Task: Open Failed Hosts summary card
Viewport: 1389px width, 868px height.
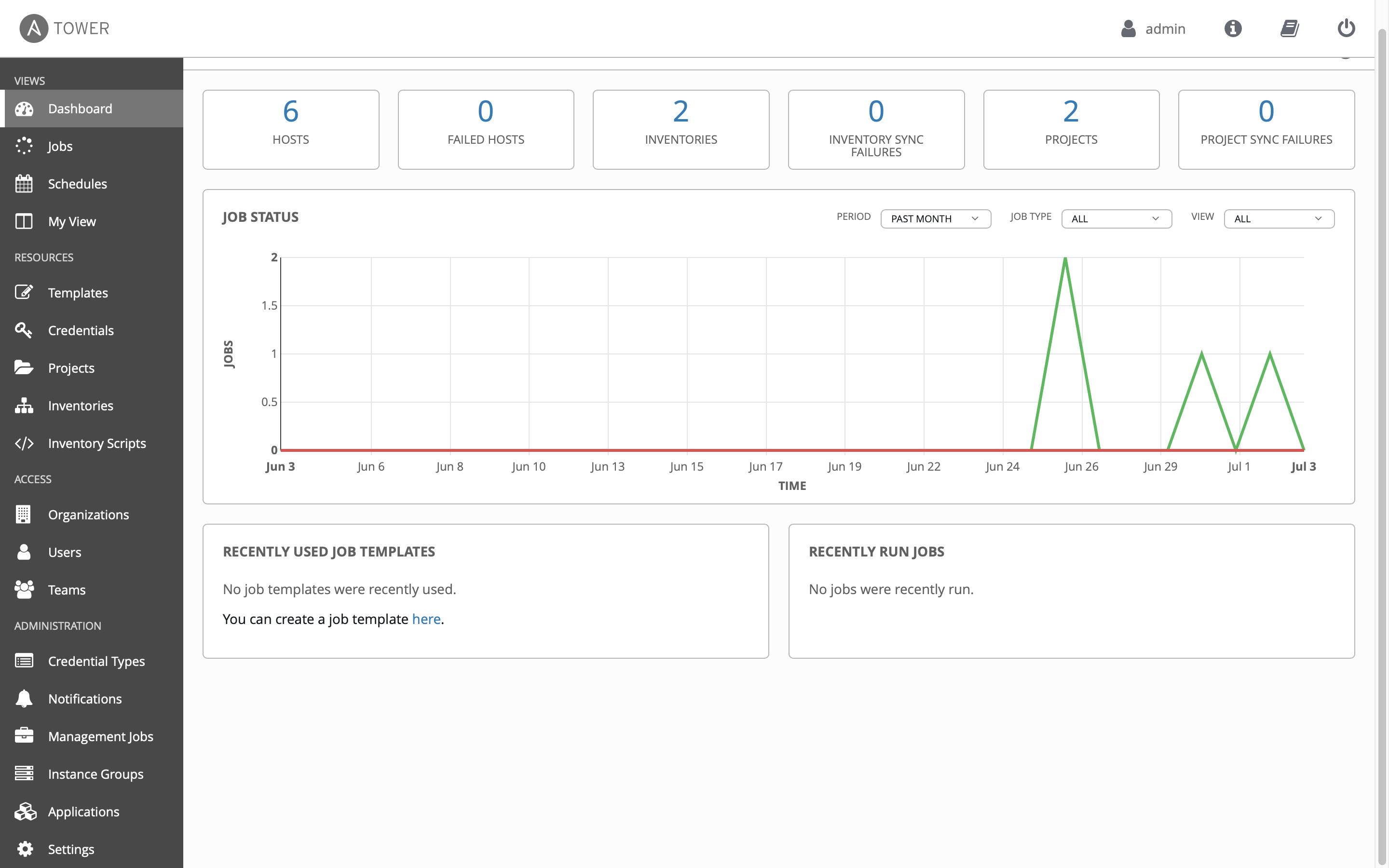Action: click(485, 129)
